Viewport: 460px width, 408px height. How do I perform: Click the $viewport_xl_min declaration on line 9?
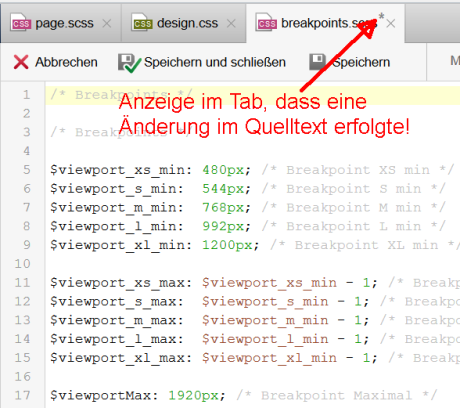click(x=121, y=245)
